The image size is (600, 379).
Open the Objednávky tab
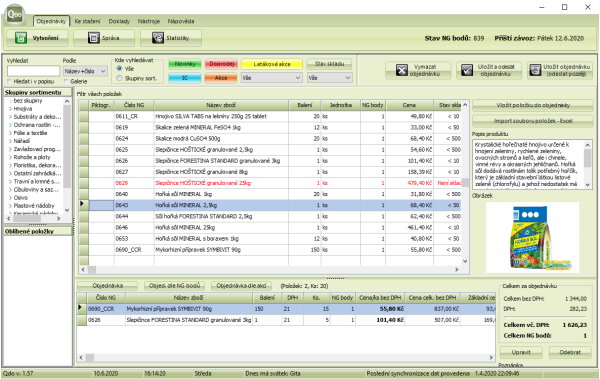51,21
